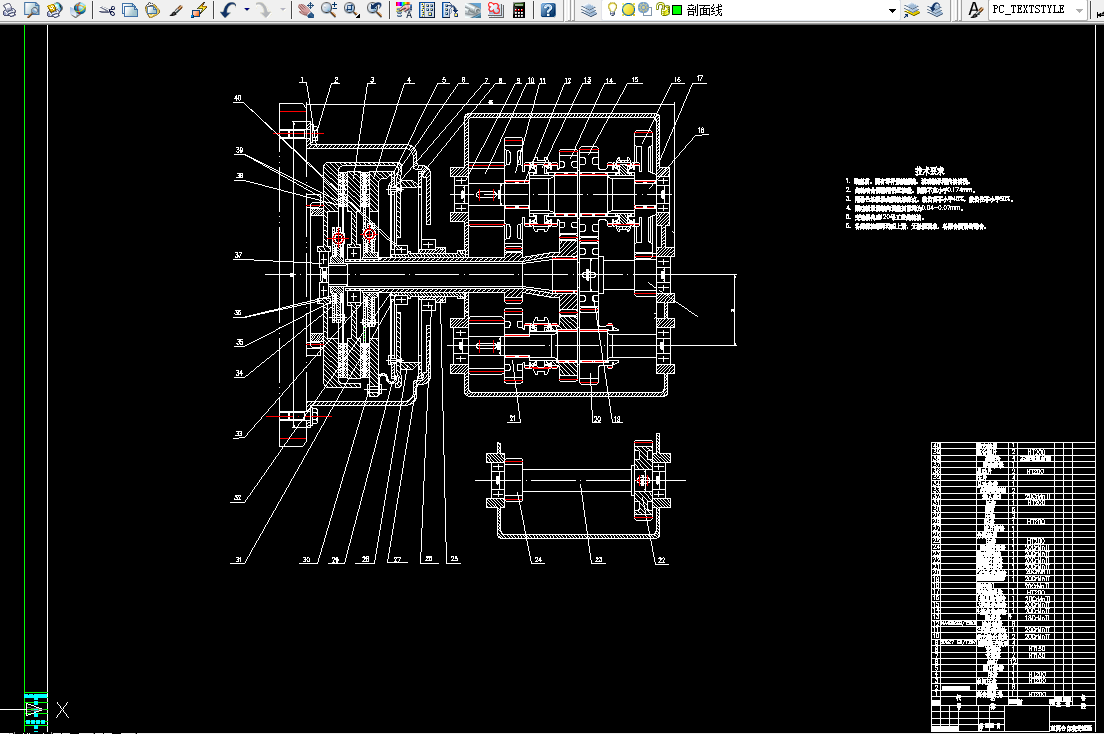
Task: Click the Layer Previous button
Action: (x=935, y=10)
